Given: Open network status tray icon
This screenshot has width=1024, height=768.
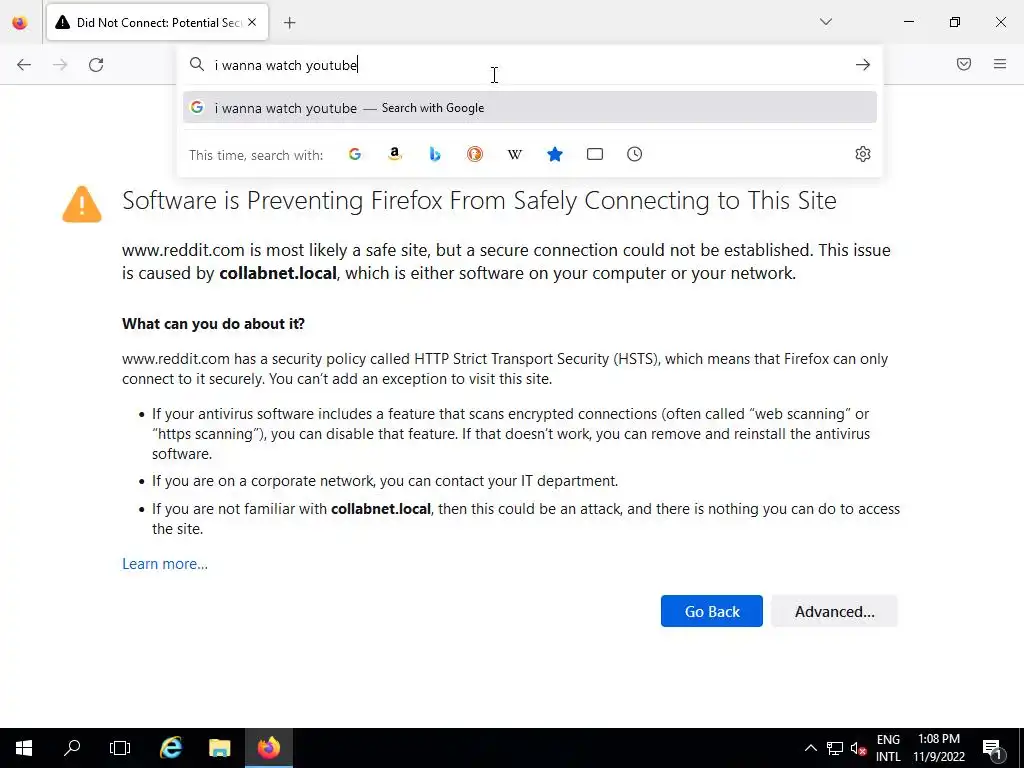Looking at the screenshot, I should [835, 748].
